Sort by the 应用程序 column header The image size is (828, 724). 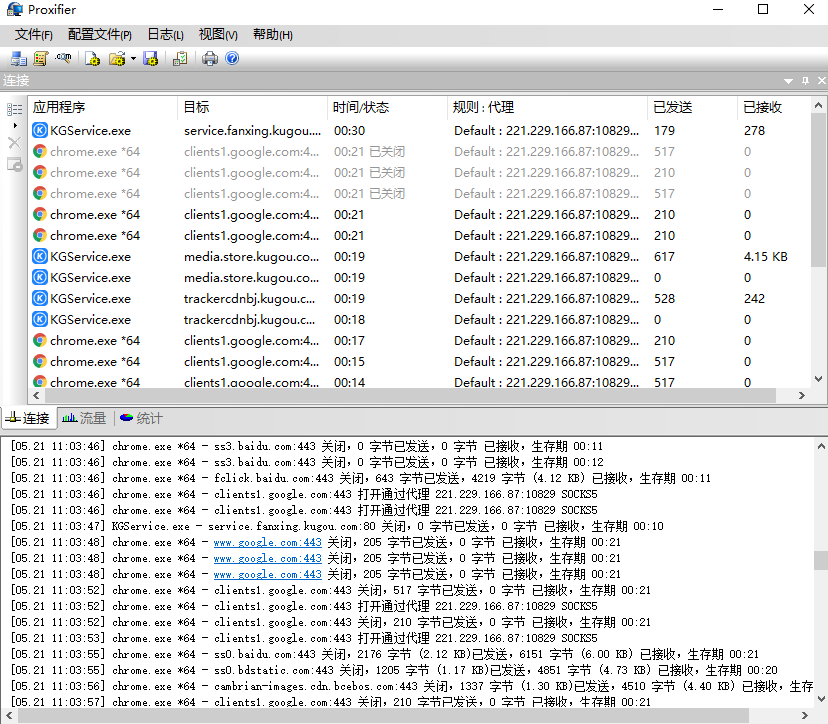102,107
